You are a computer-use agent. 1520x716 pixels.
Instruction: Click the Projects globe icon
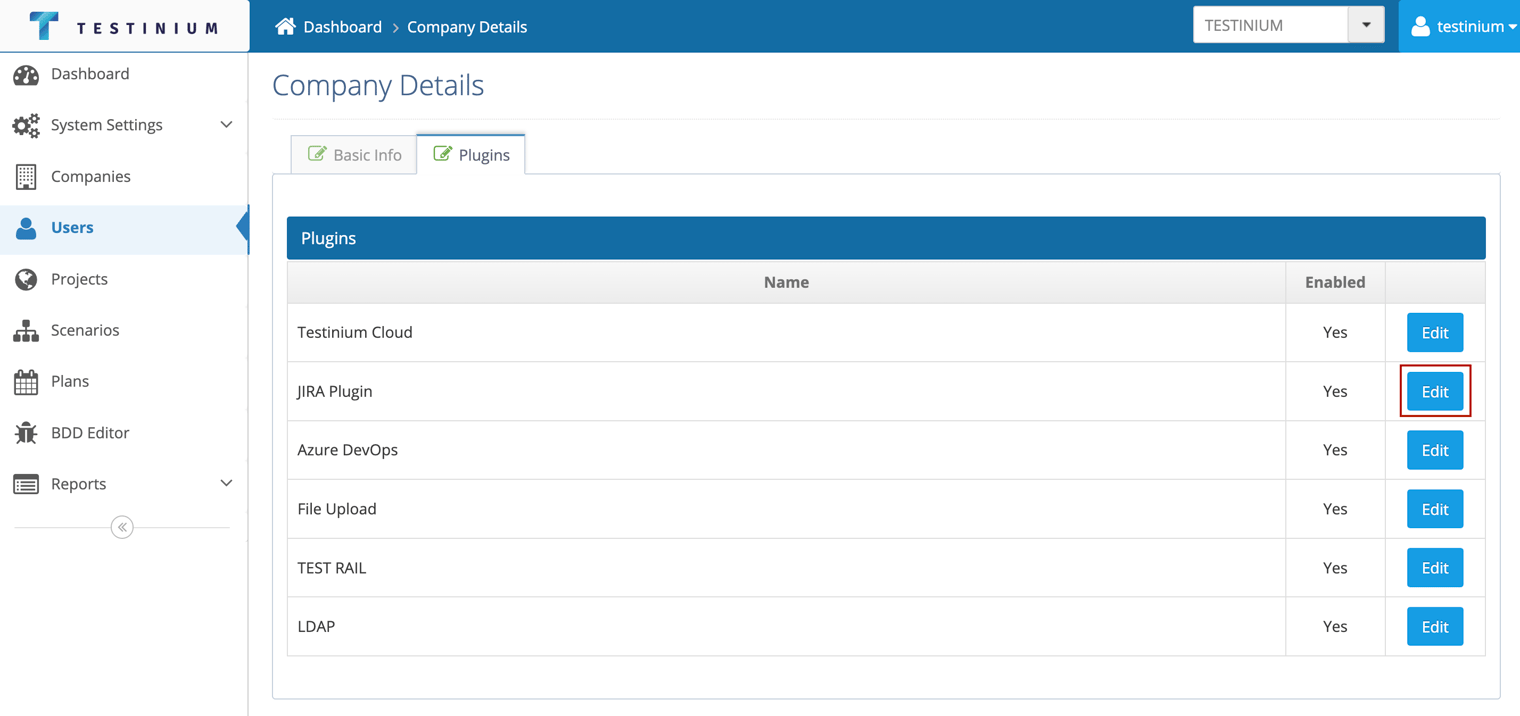pyautogui.click(x=26, y=279)
